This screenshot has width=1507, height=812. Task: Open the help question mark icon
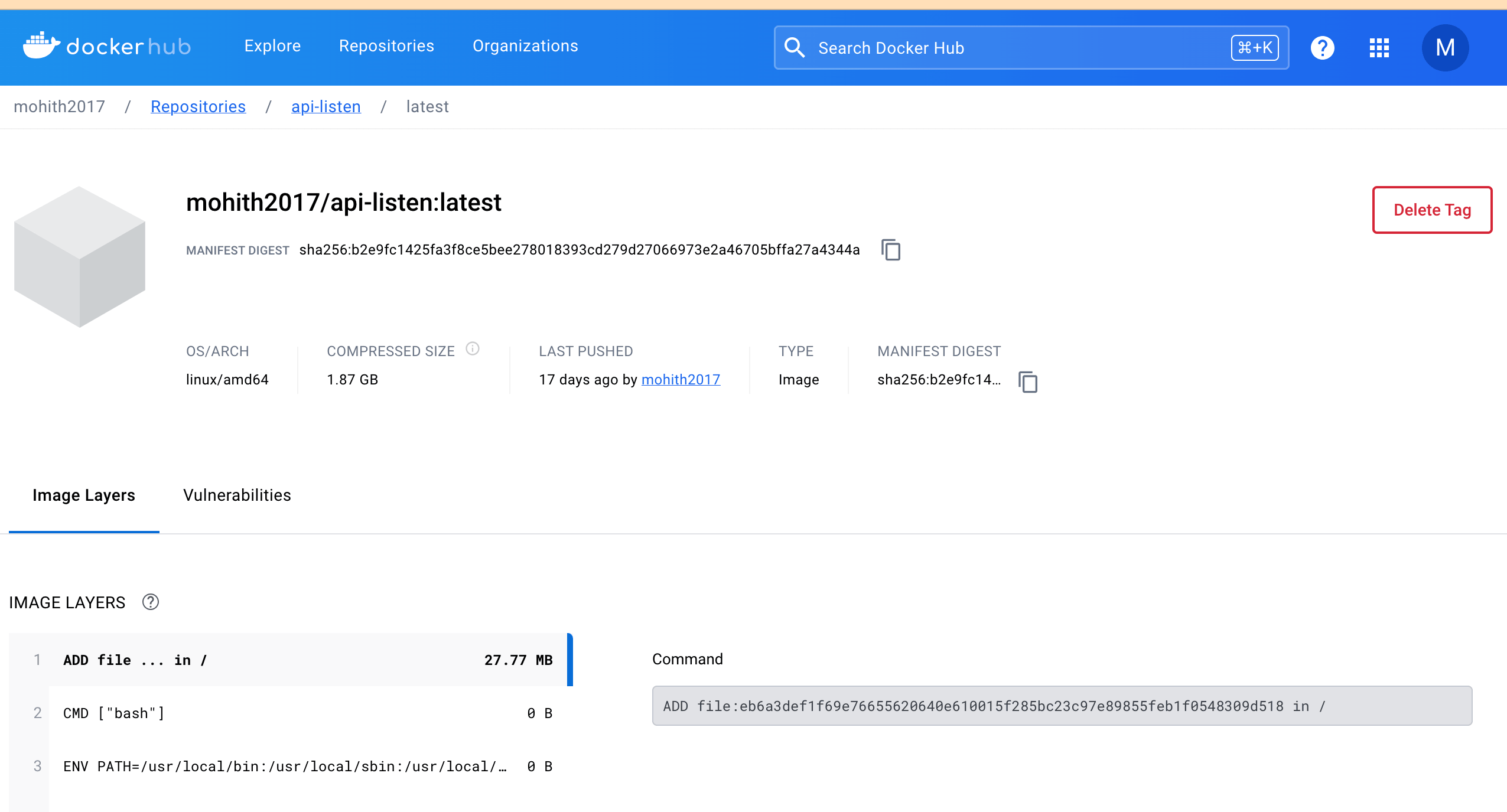(x=1322, y=47)
